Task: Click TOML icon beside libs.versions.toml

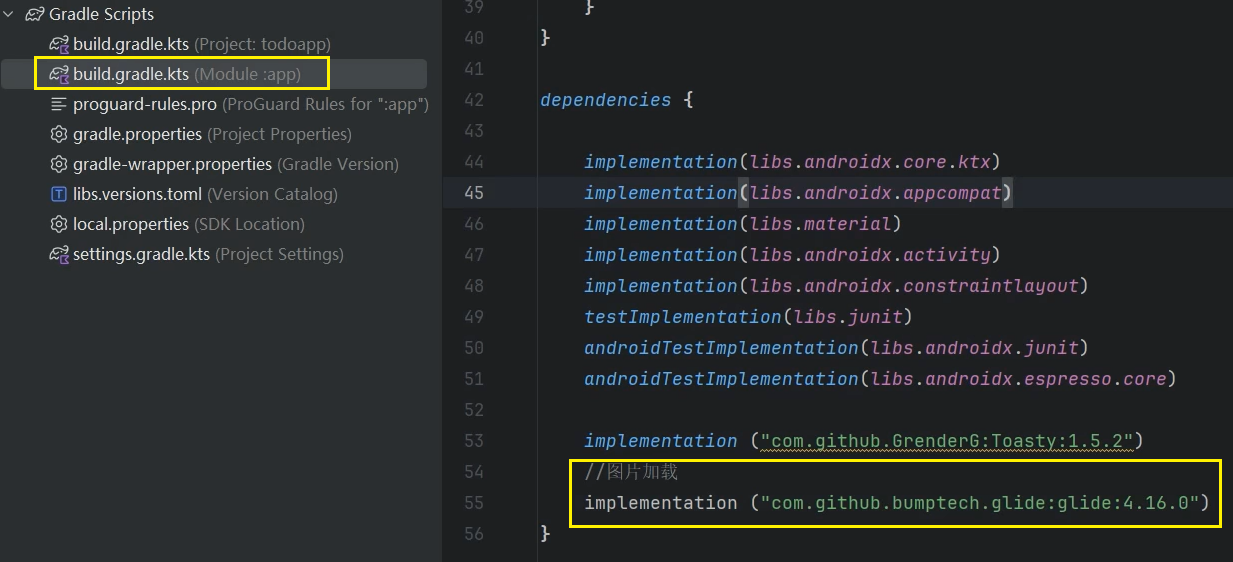Action: pyautogui.click(x=58, y=194)
